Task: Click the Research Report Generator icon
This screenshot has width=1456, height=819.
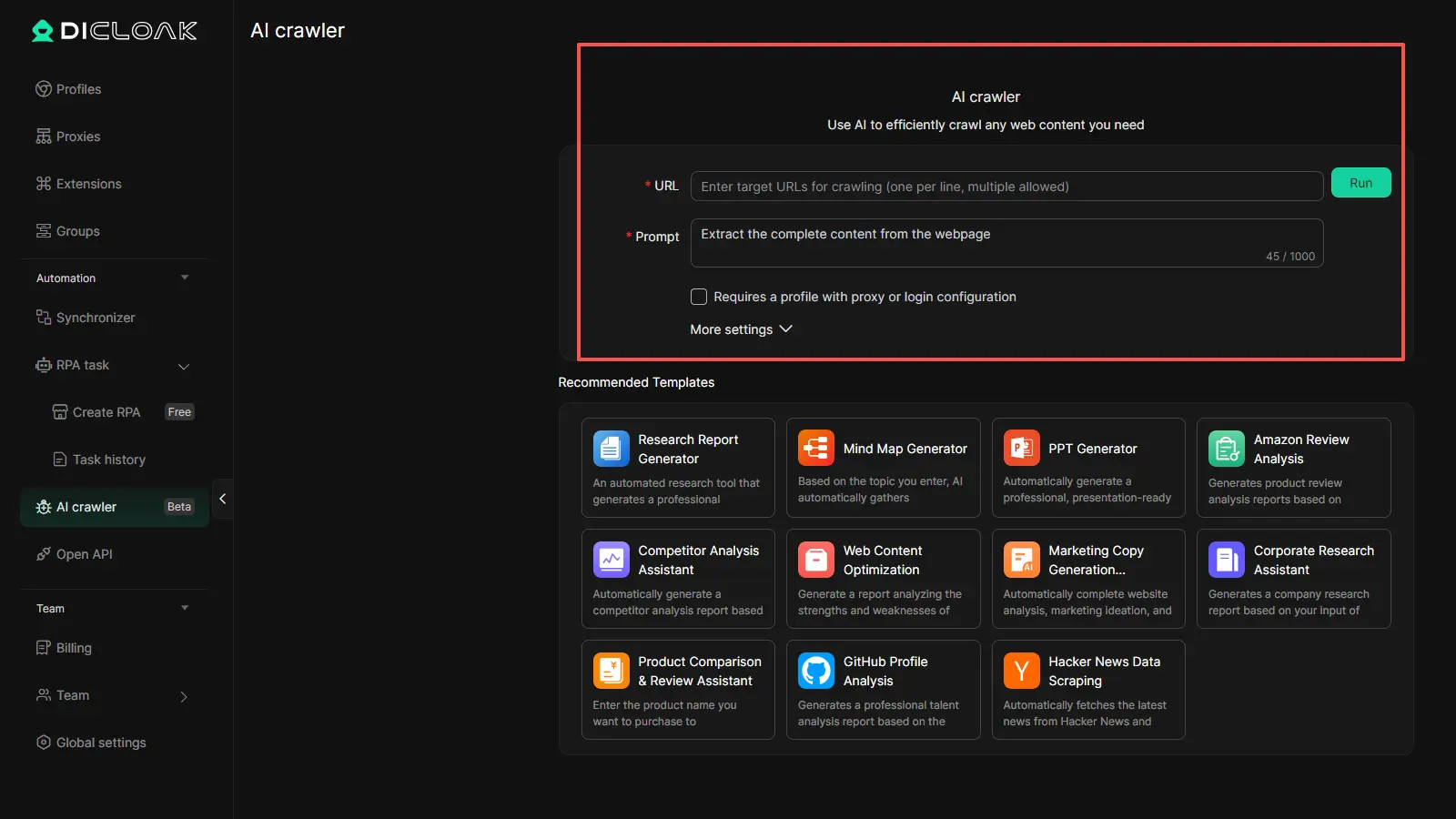Action: [611, 449]
